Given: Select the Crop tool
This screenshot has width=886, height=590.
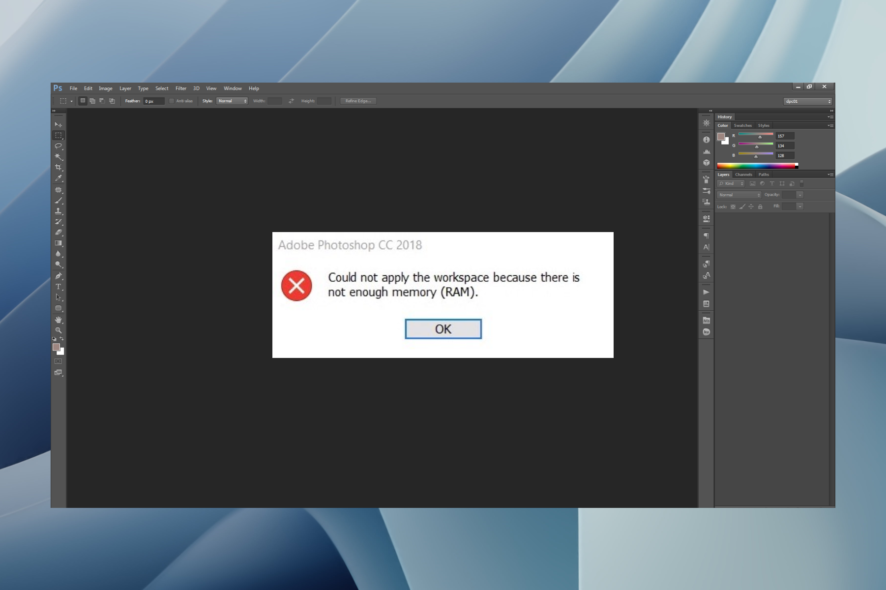Looking at the screenshot, I should (58, 167).
